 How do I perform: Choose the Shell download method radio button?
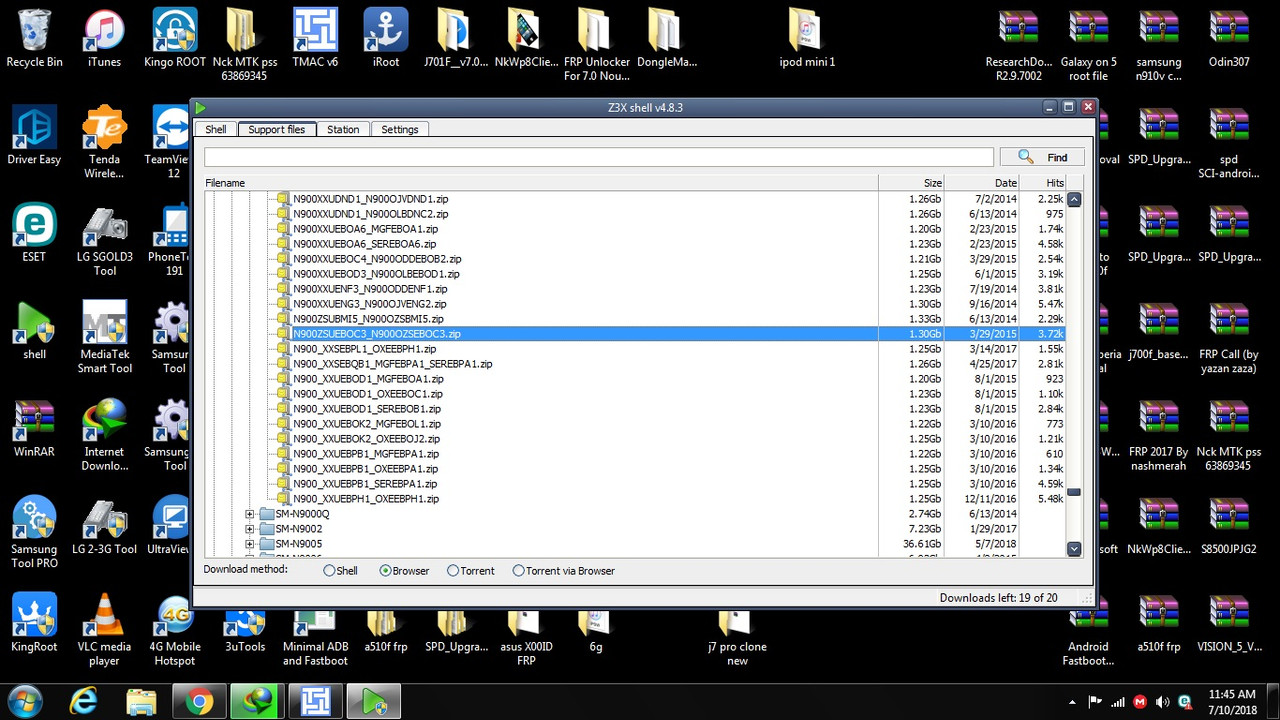340,571
